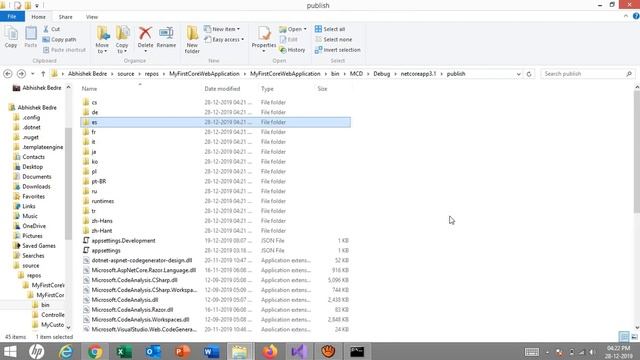Open Word from taskbar
The height and width of the screenshot is (360, 640).
coord(211,351)
